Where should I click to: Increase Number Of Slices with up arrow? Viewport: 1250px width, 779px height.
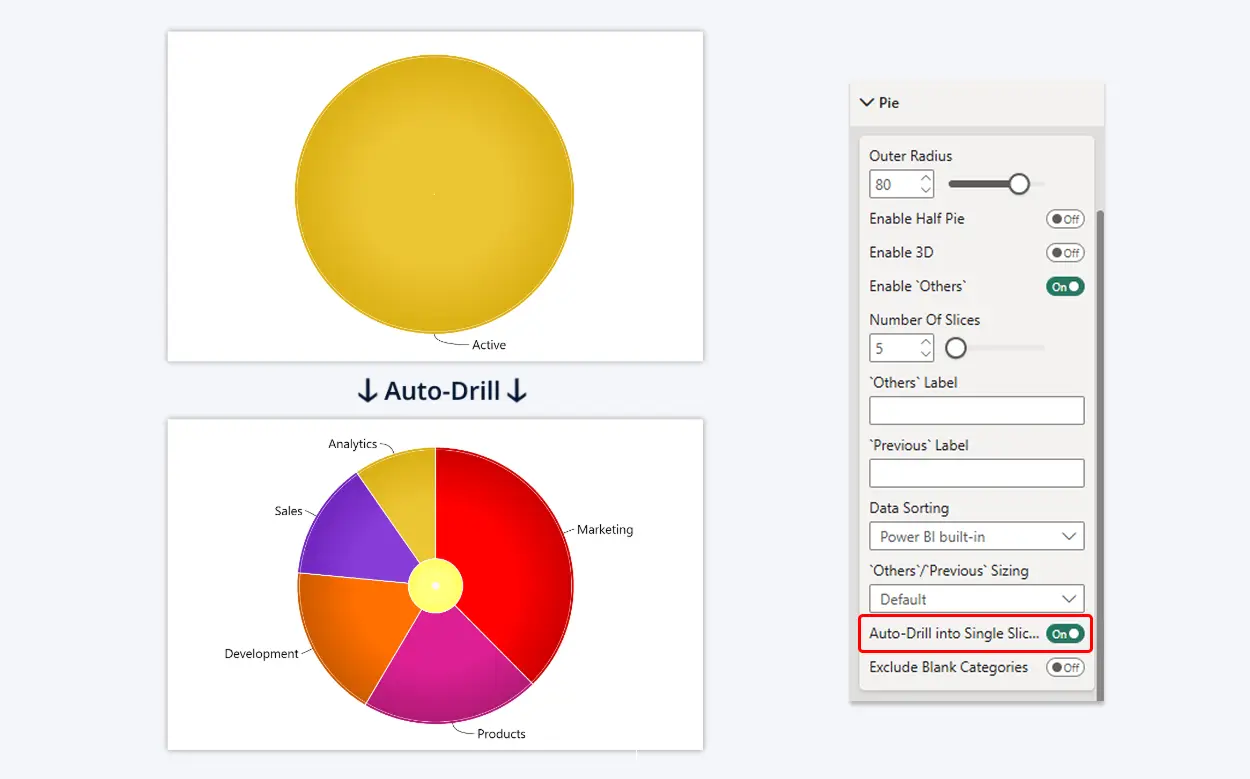tap(926, 342)
